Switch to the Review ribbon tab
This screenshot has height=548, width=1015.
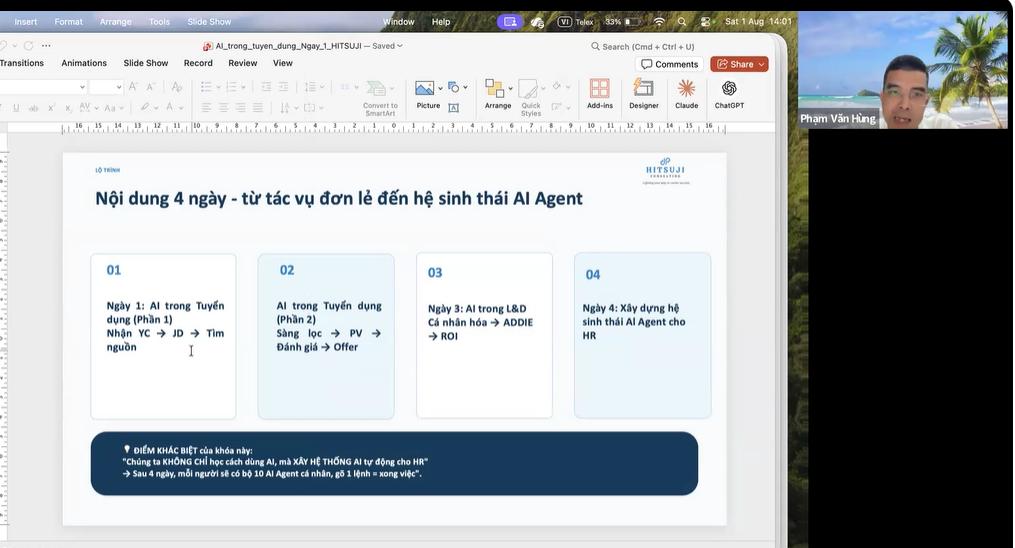point(243,63)
